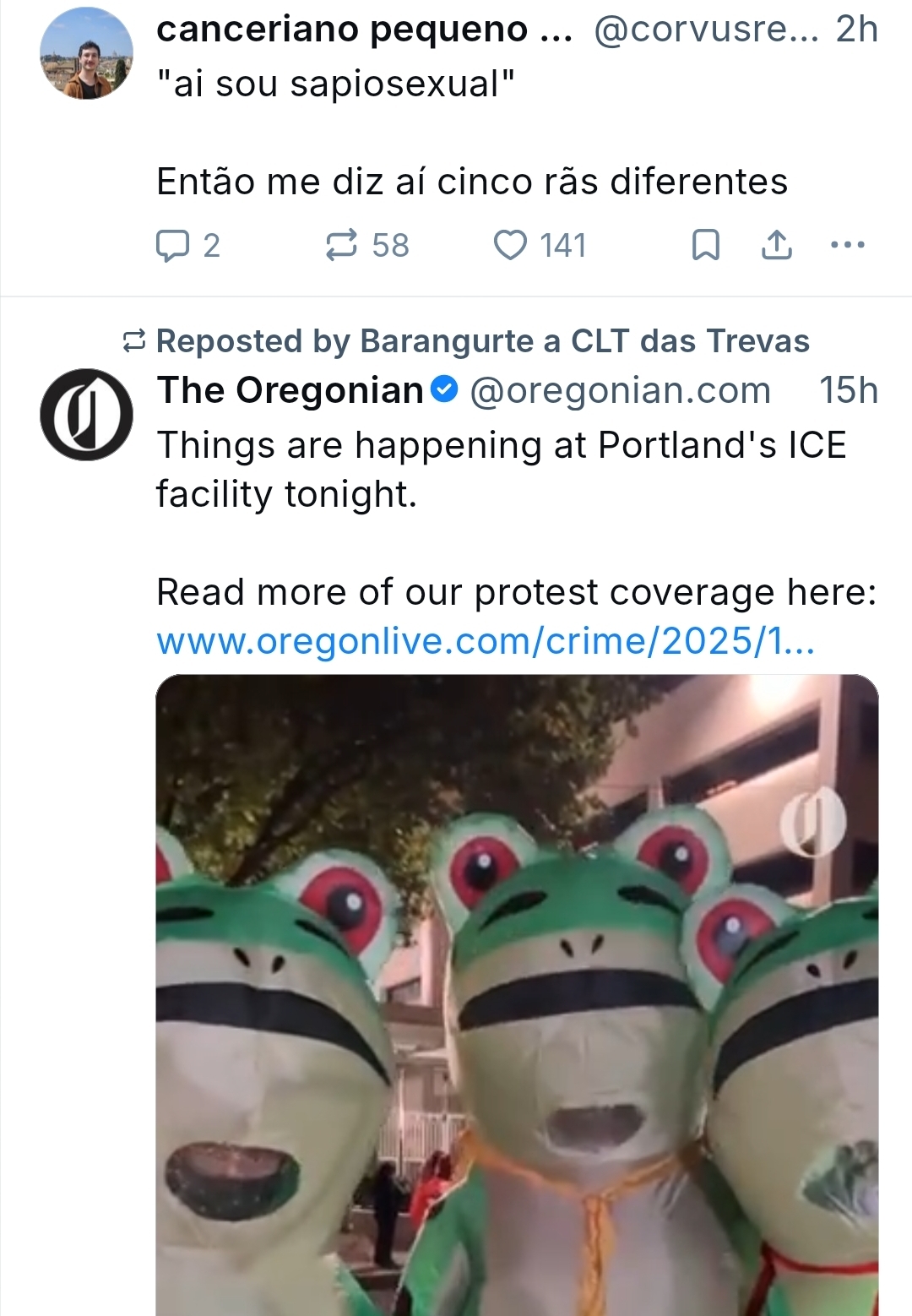Open canceriano pequeno's profile avatar
The image size is (912, 1316).
point(86,53)
